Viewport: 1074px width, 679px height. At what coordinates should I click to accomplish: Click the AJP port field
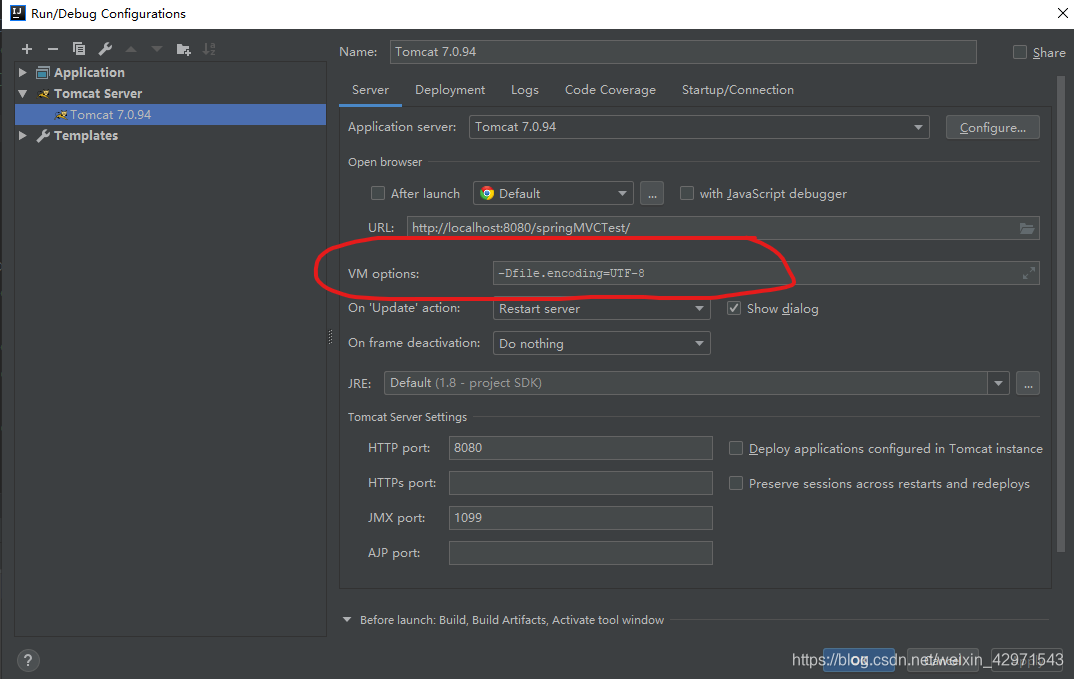point(581,553)
